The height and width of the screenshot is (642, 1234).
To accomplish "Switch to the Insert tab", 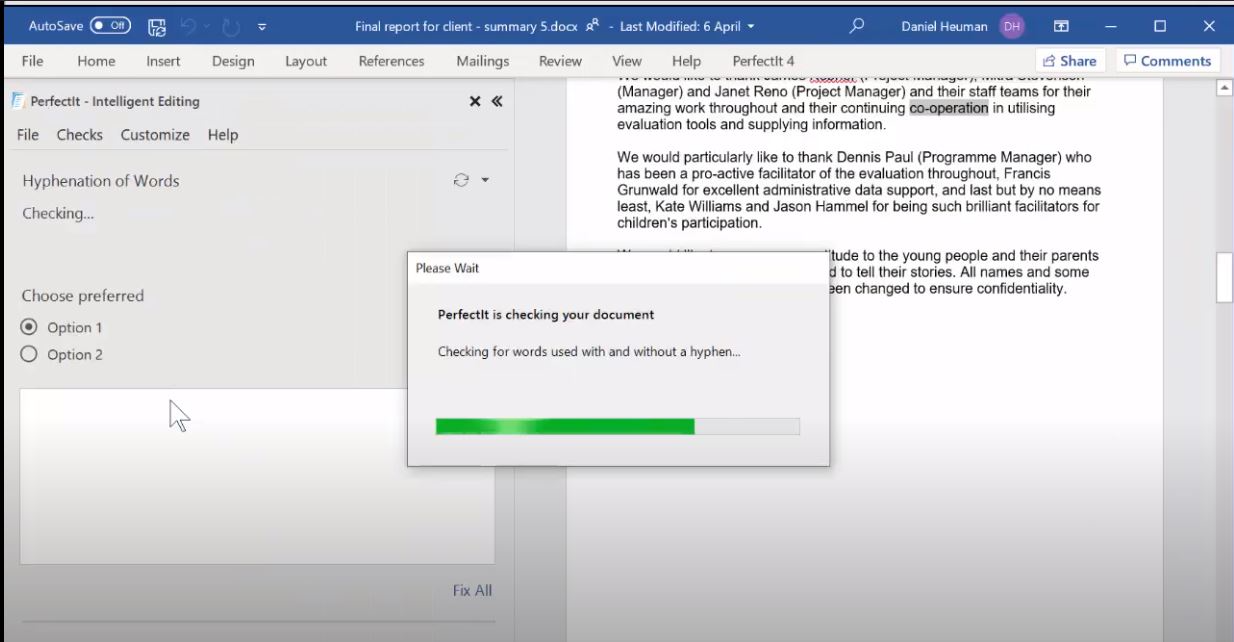I will [163, 61].
